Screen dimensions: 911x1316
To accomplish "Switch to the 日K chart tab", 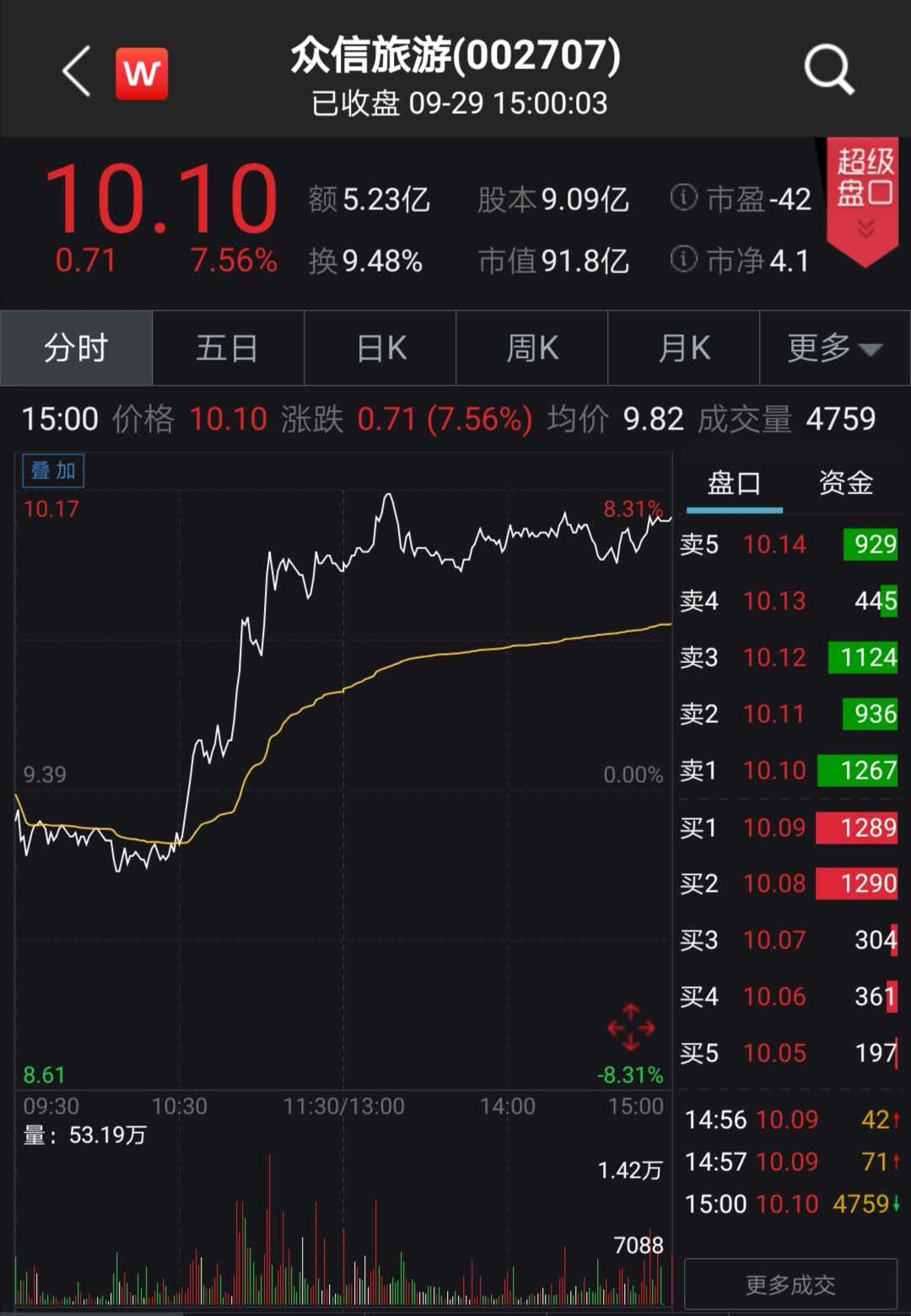I will pos(380,348).
